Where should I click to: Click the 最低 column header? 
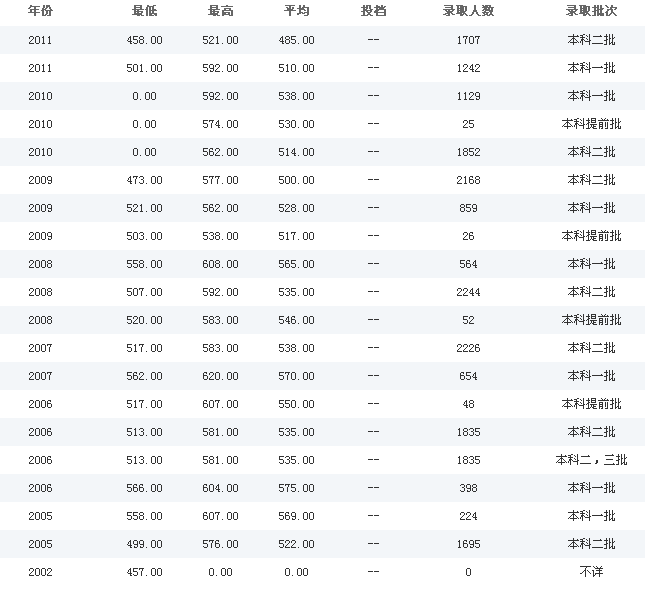tap(144, 11)
